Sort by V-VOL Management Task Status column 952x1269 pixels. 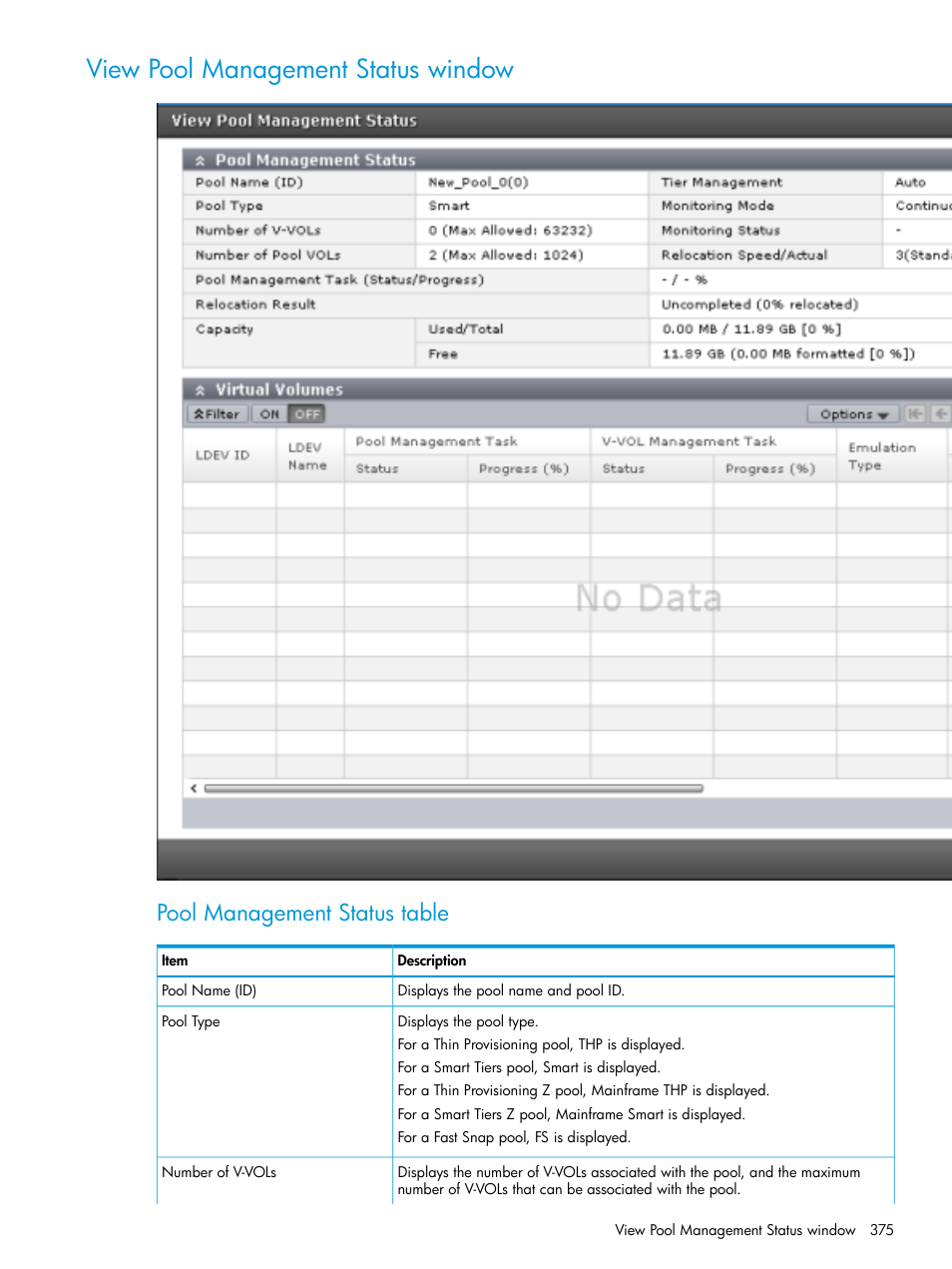[x=652, y=468]
